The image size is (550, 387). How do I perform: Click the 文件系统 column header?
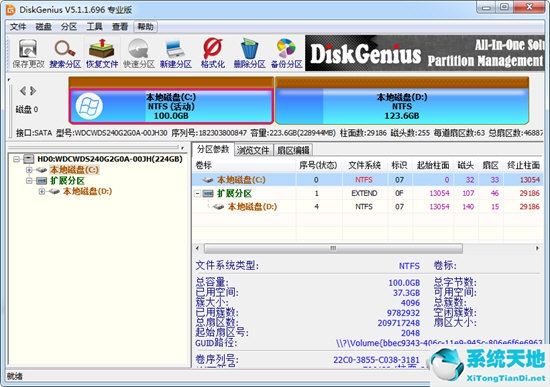coord(365,165)
